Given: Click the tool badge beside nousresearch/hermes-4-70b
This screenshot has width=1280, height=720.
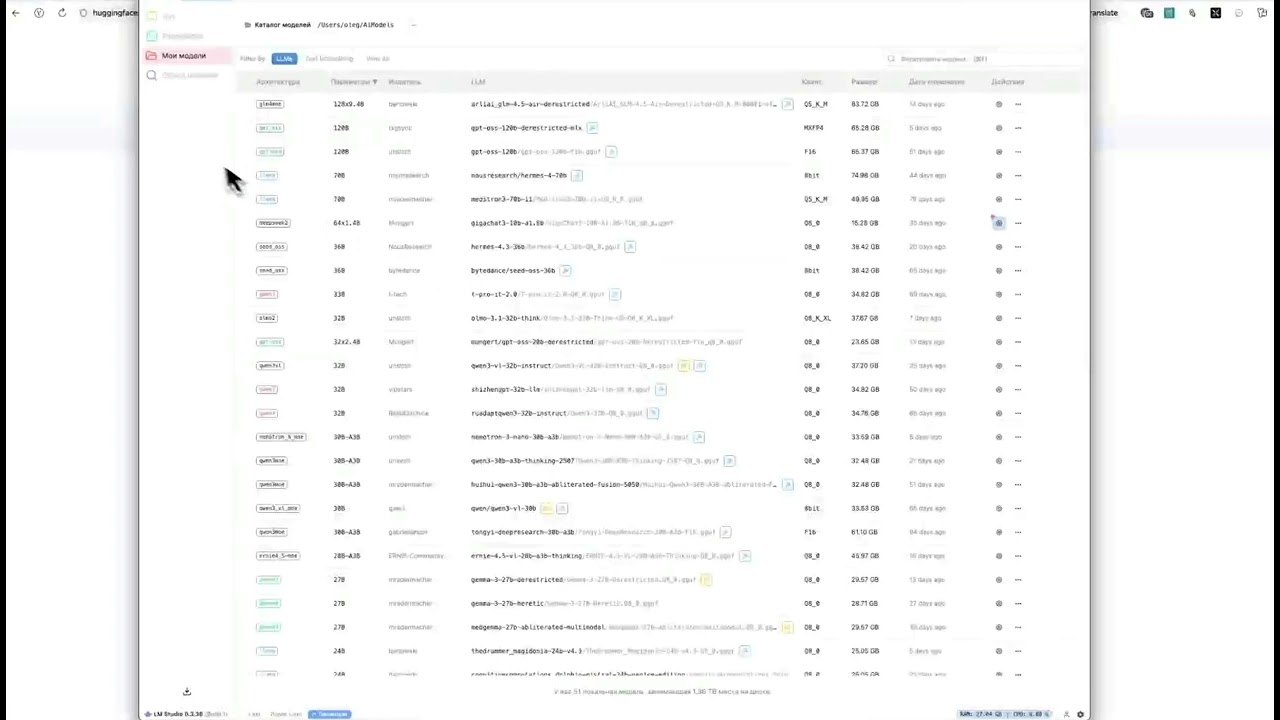Looking at the screenshot, I should point(577,176).
